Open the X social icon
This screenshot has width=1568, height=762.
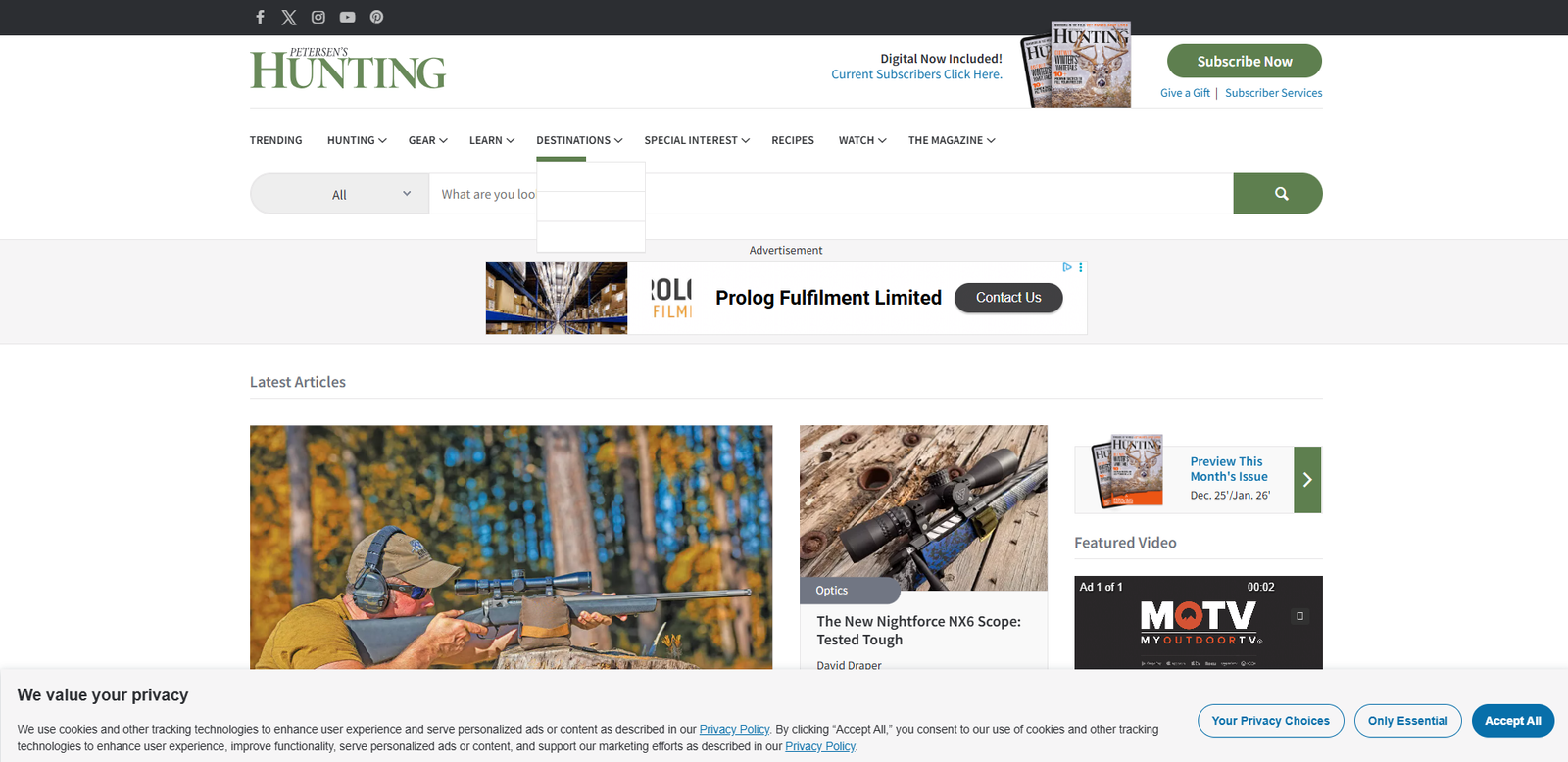tap(289, 17)
